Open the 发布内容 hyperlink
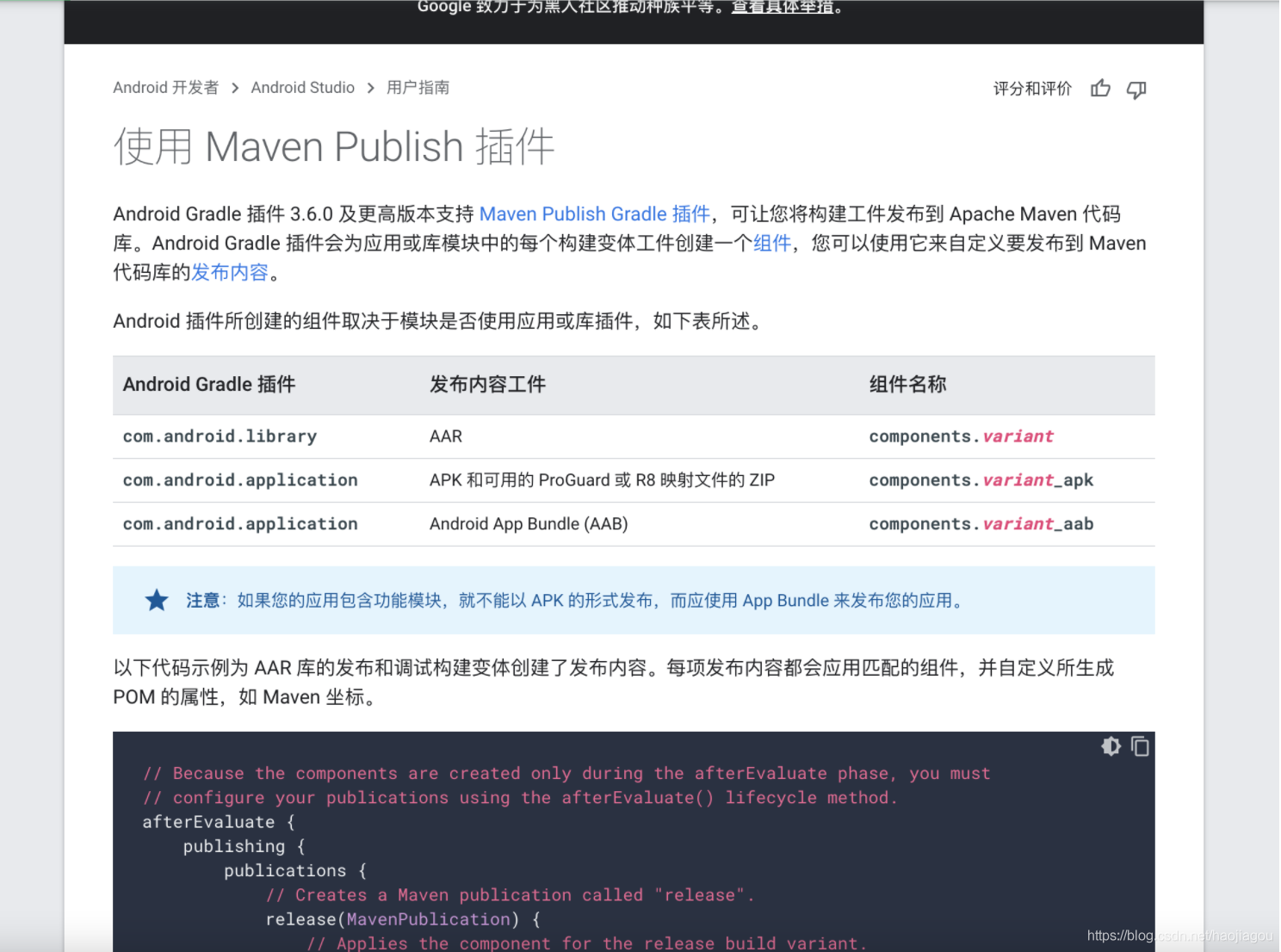The height and width of the screenshot is (952, 1281). [x=230, y=273]
